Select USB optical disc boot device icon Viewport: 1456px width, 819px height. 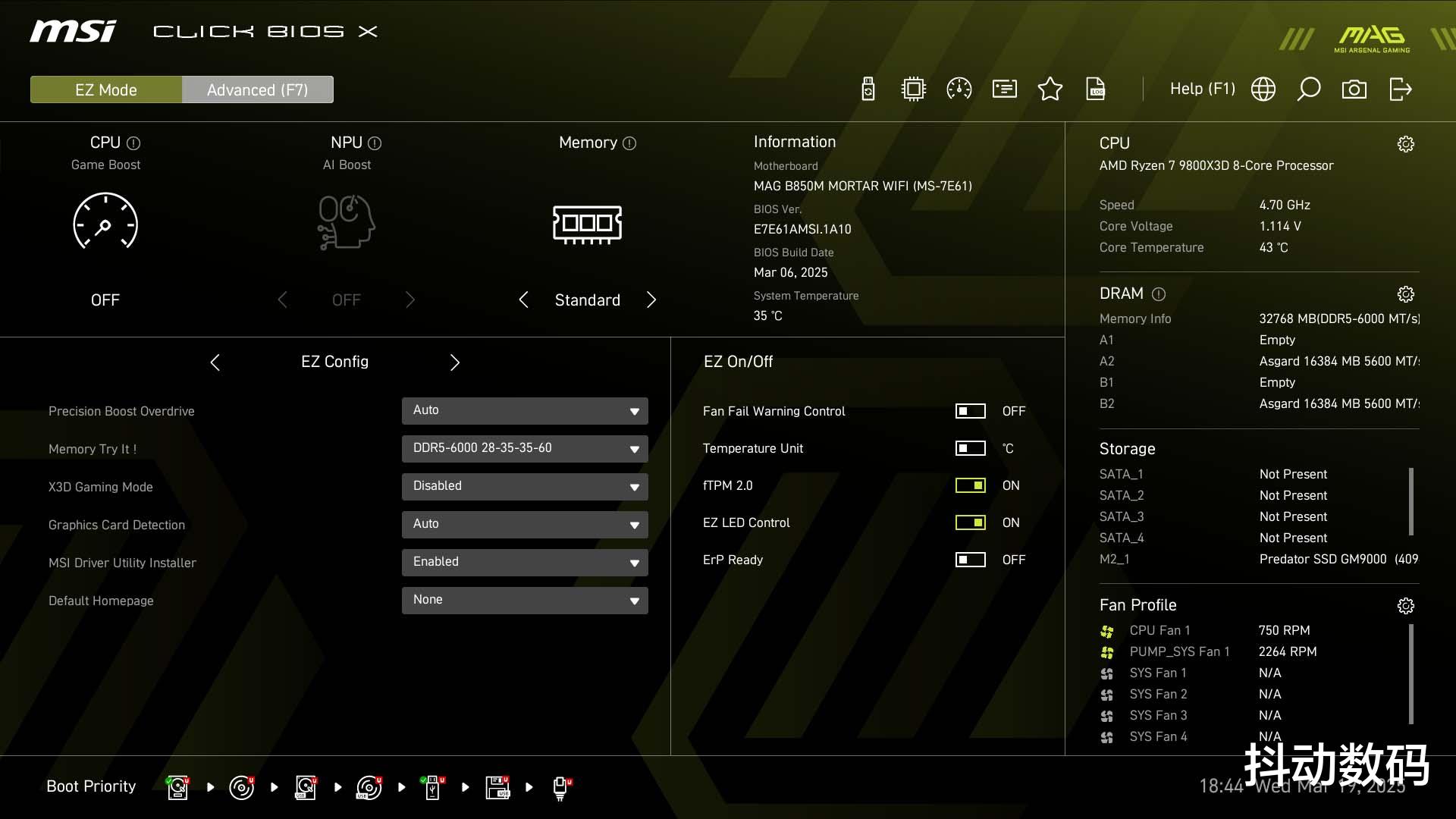coord(369,787)
